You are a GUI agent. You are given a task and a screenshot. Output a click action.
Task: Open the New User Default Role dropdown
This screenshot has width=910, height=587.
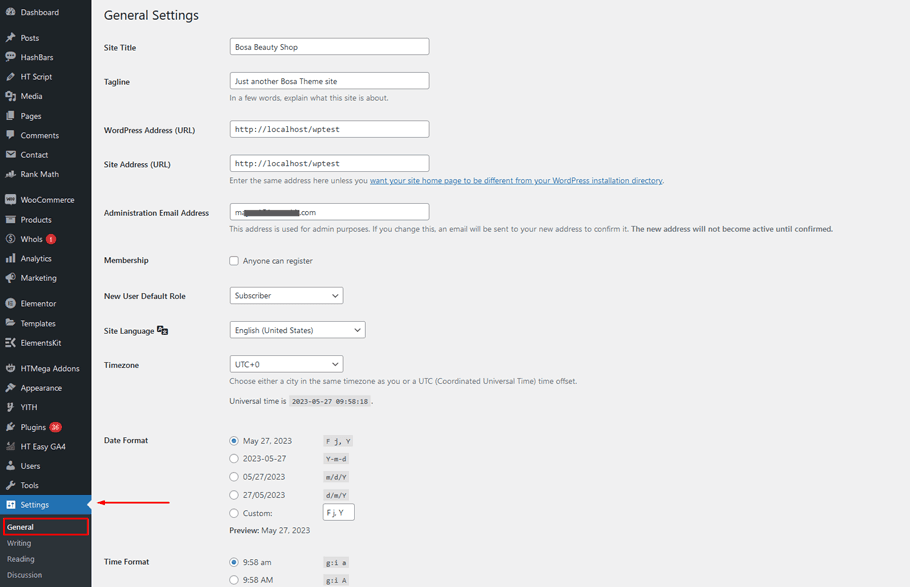(x=286, y=296)
